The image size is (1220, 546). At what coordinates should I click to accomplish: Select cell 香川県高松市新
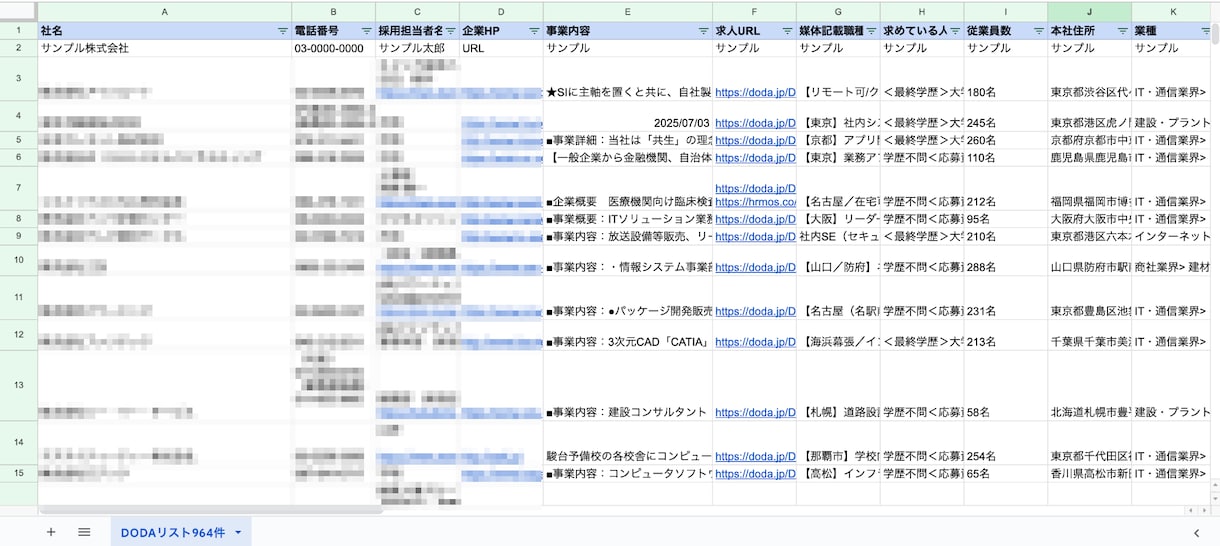tap(1090, 474)
